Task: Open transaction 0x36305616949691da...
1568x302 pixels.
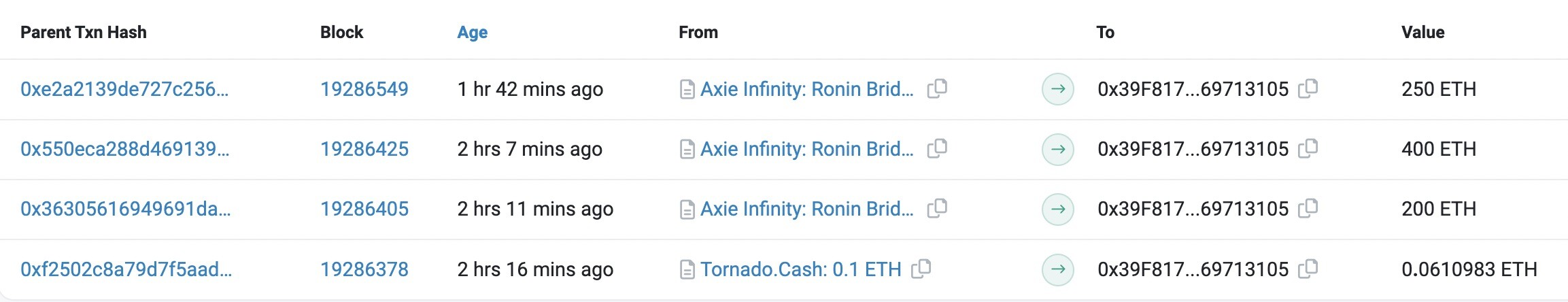Action: click(126, 209)
